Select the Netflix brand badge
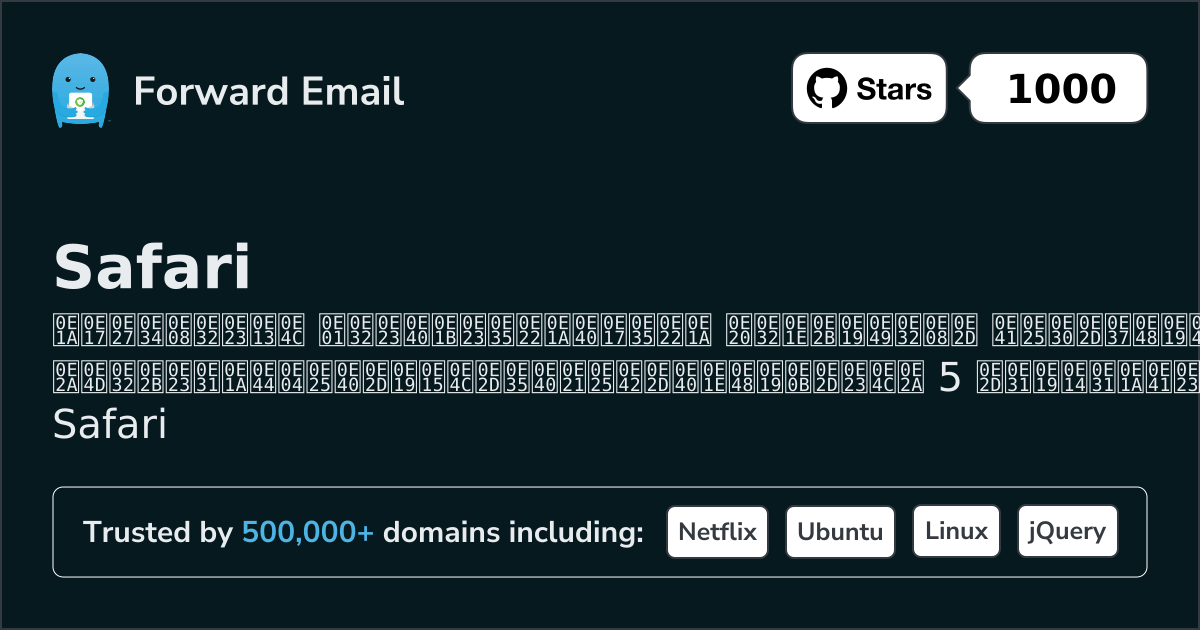The height and width of the screenshot is (630, 1200). (717, 531)
